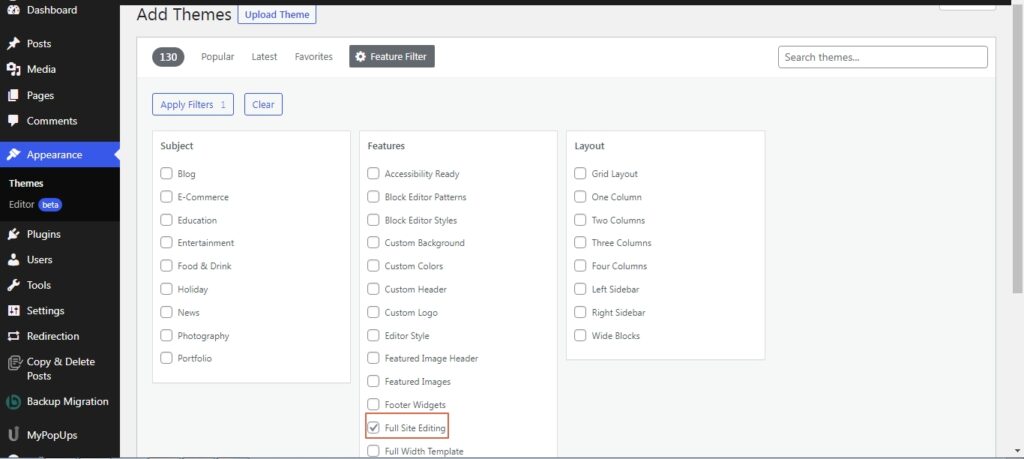Click the Users person icon
1024x459 pixels.
click(x=13, y=259)
